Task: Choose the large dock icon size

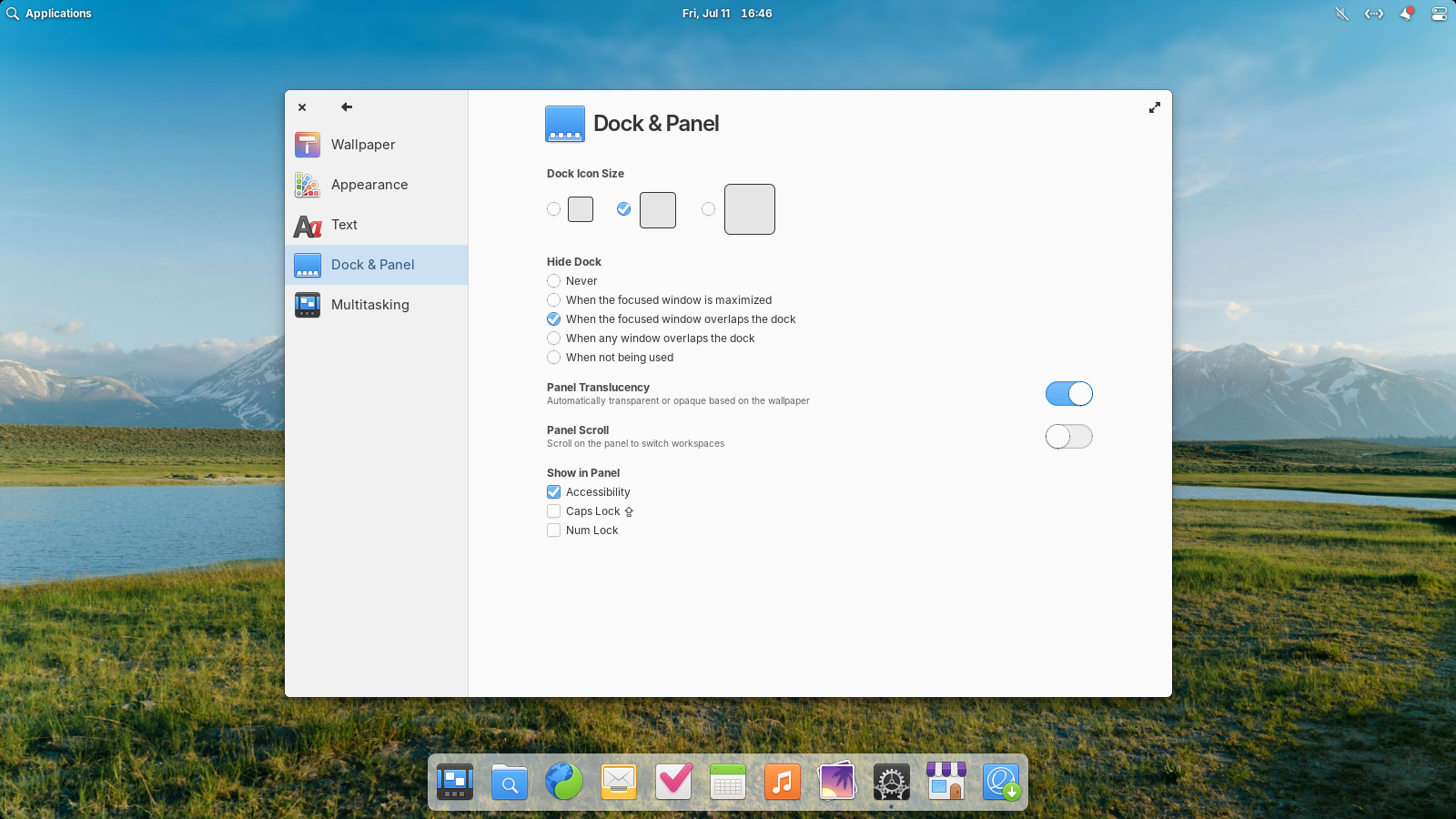Action: coord(708,209)
